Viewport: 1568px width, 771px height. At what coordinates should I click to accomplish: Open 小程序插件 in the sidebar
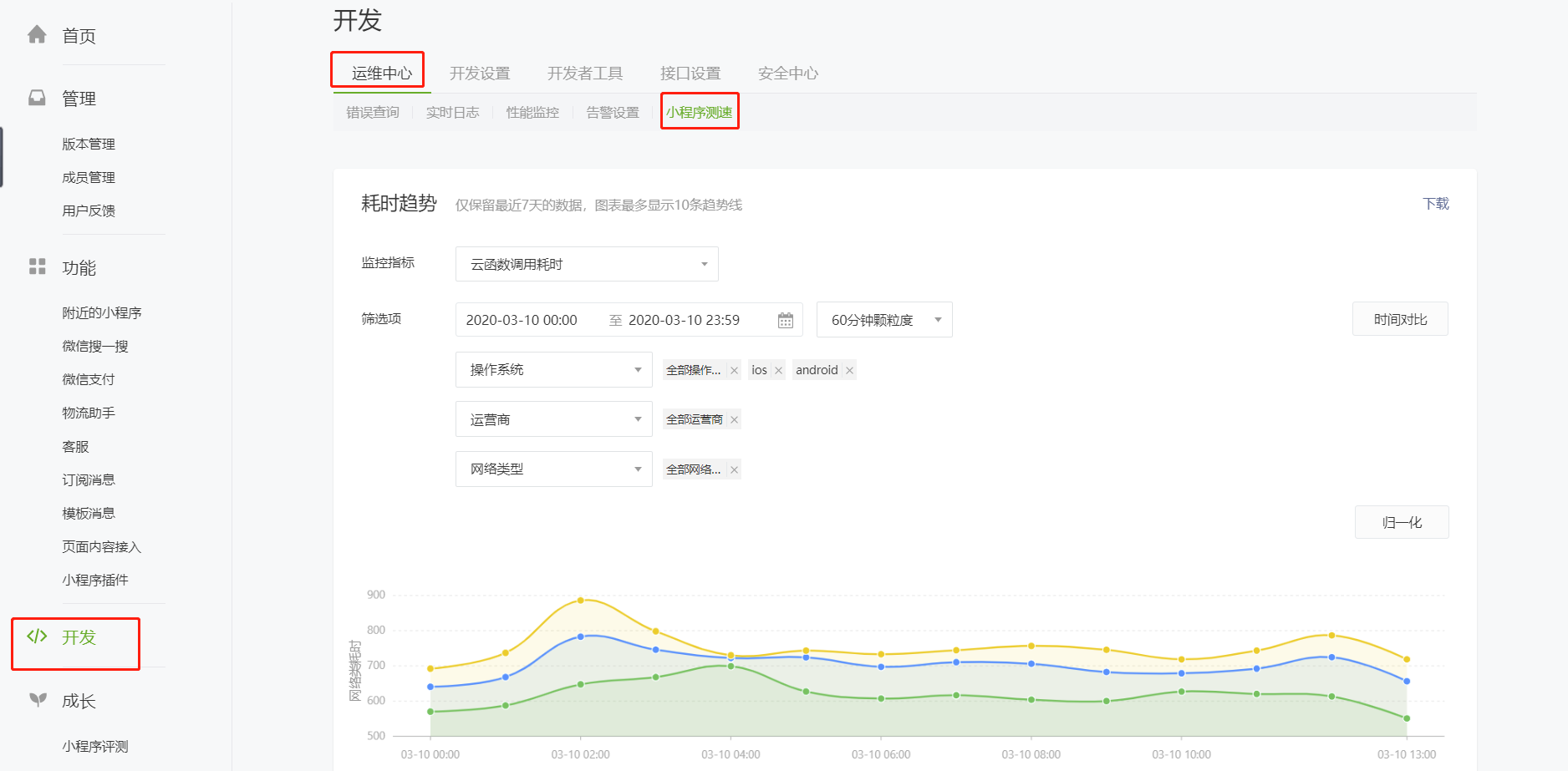(95, 580)
